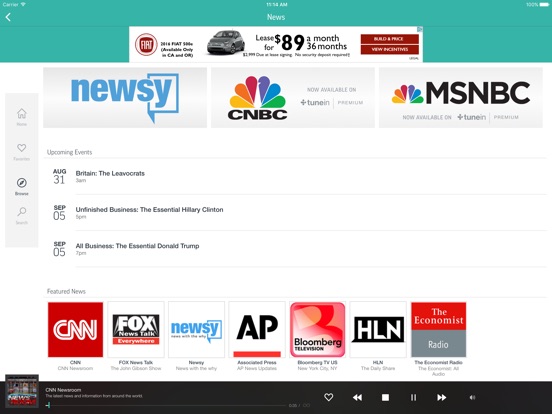552x414 pixels.
Task: Open the now-playing CNN Newsroom thumbnail
Action: pos(22,391)
